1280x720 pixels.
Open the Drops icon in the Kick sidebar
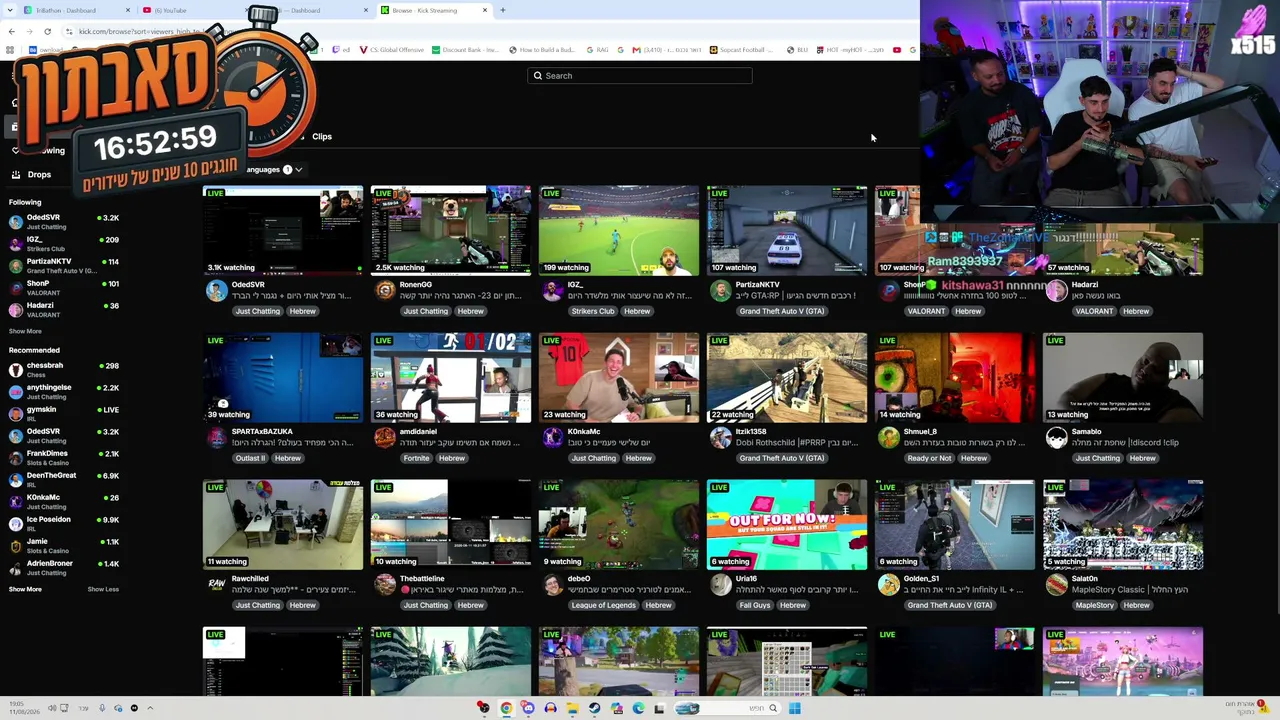point(16,175)
